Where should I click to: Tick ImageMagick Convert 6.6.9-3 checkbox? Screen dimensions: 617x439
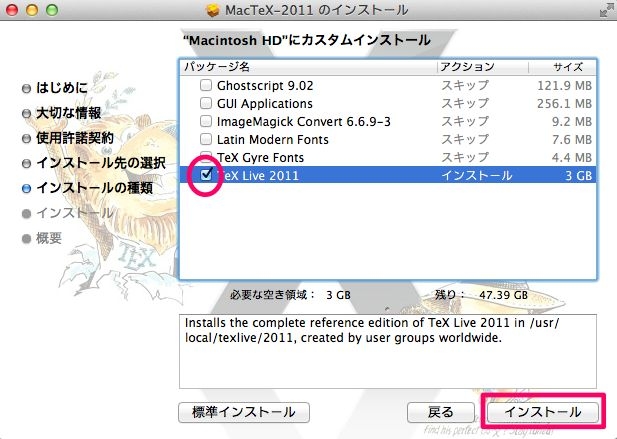(206, 121)
